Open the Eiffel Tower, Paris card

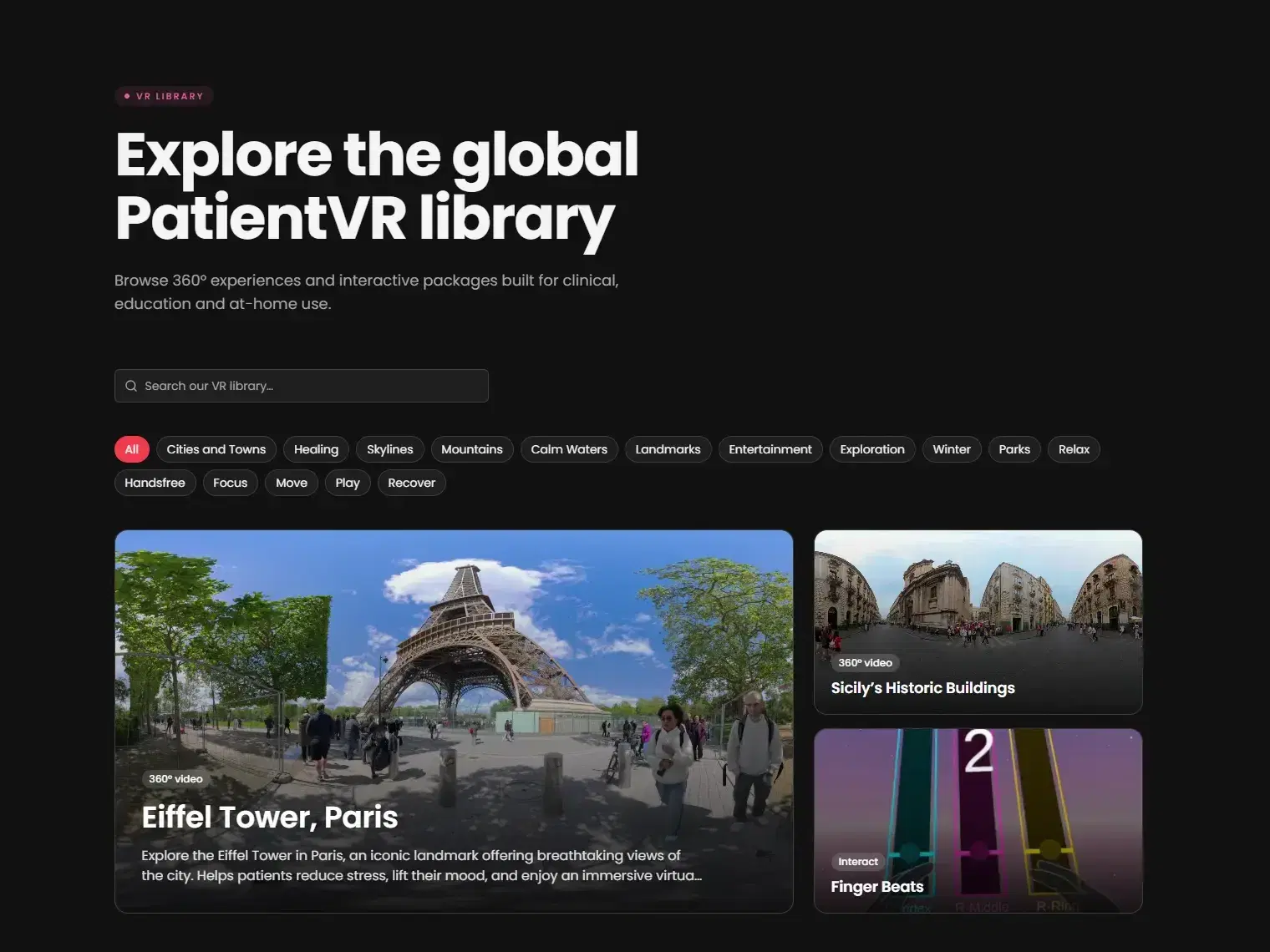pos(454,722)
